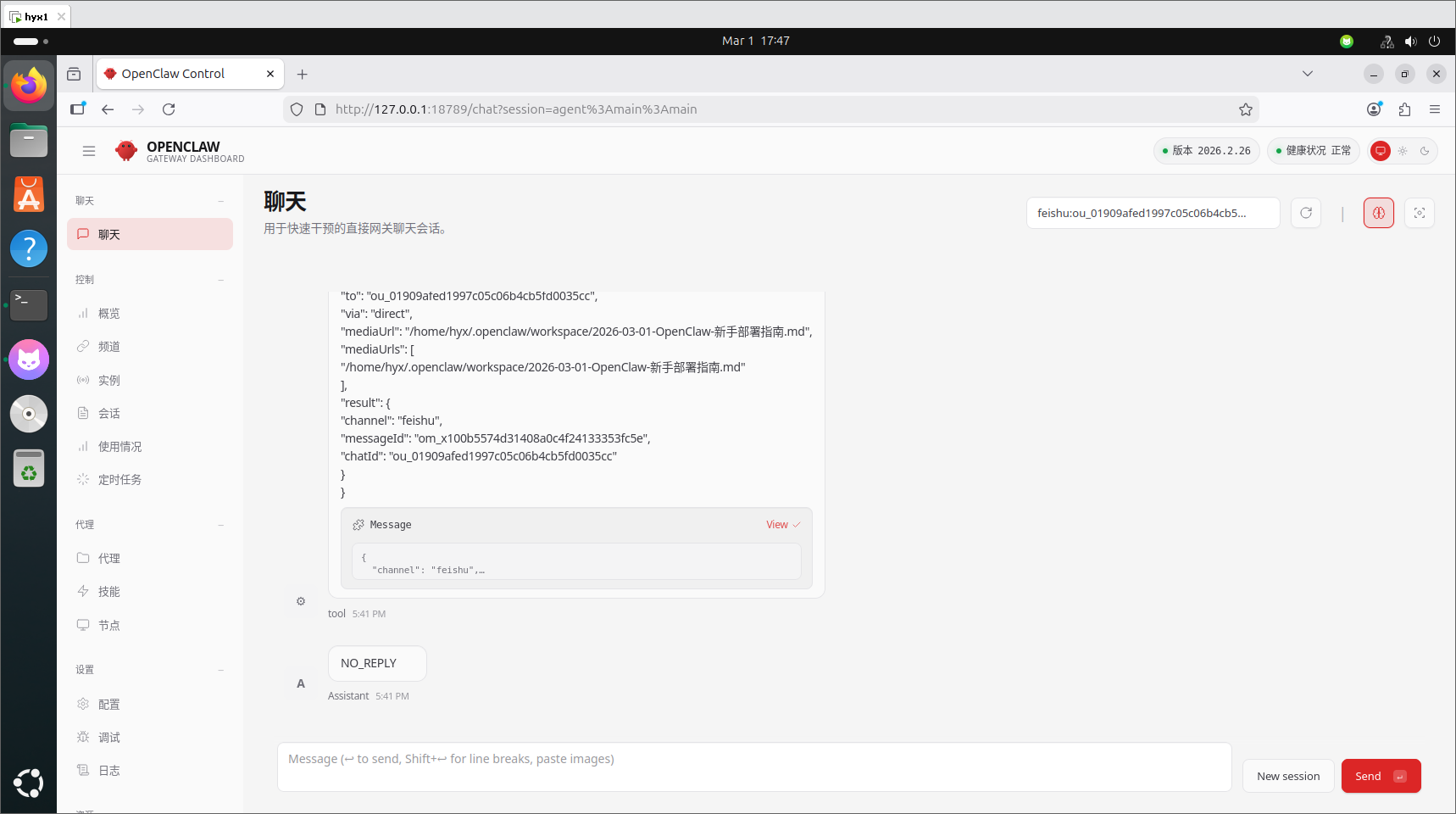Image resolution: width=1456 pixels, height=814 pixels.
Task: Close the OpenClaw Control tab
Action: 270,74
